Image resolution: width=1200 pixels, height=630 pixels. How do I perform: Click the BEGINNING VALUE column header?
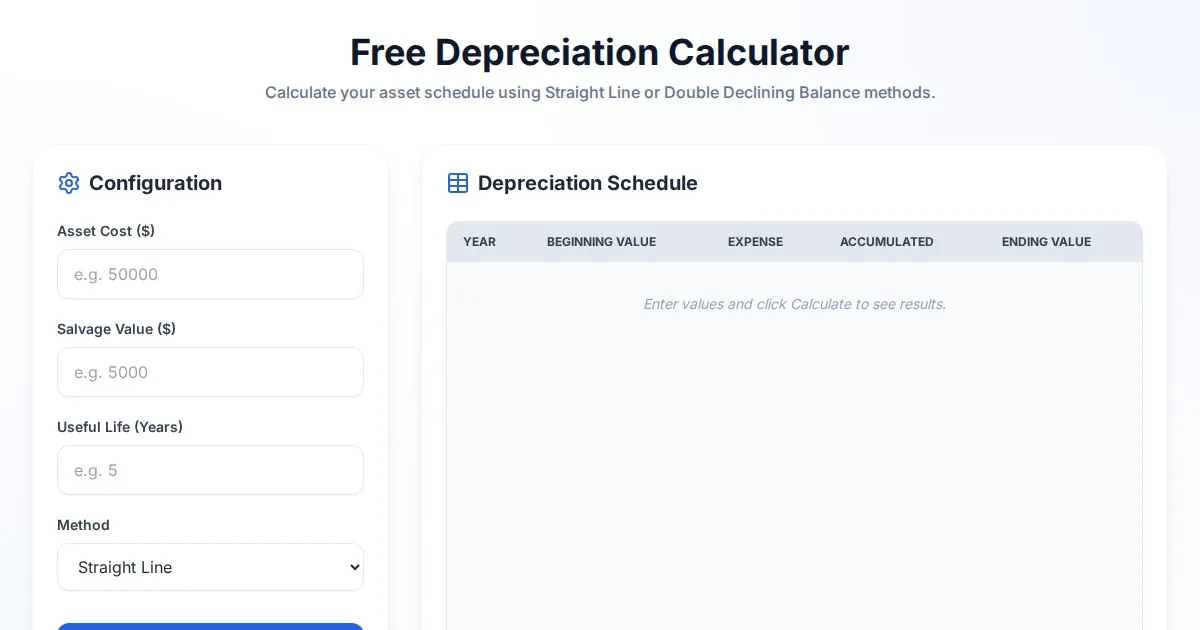(x=601, y=242)
